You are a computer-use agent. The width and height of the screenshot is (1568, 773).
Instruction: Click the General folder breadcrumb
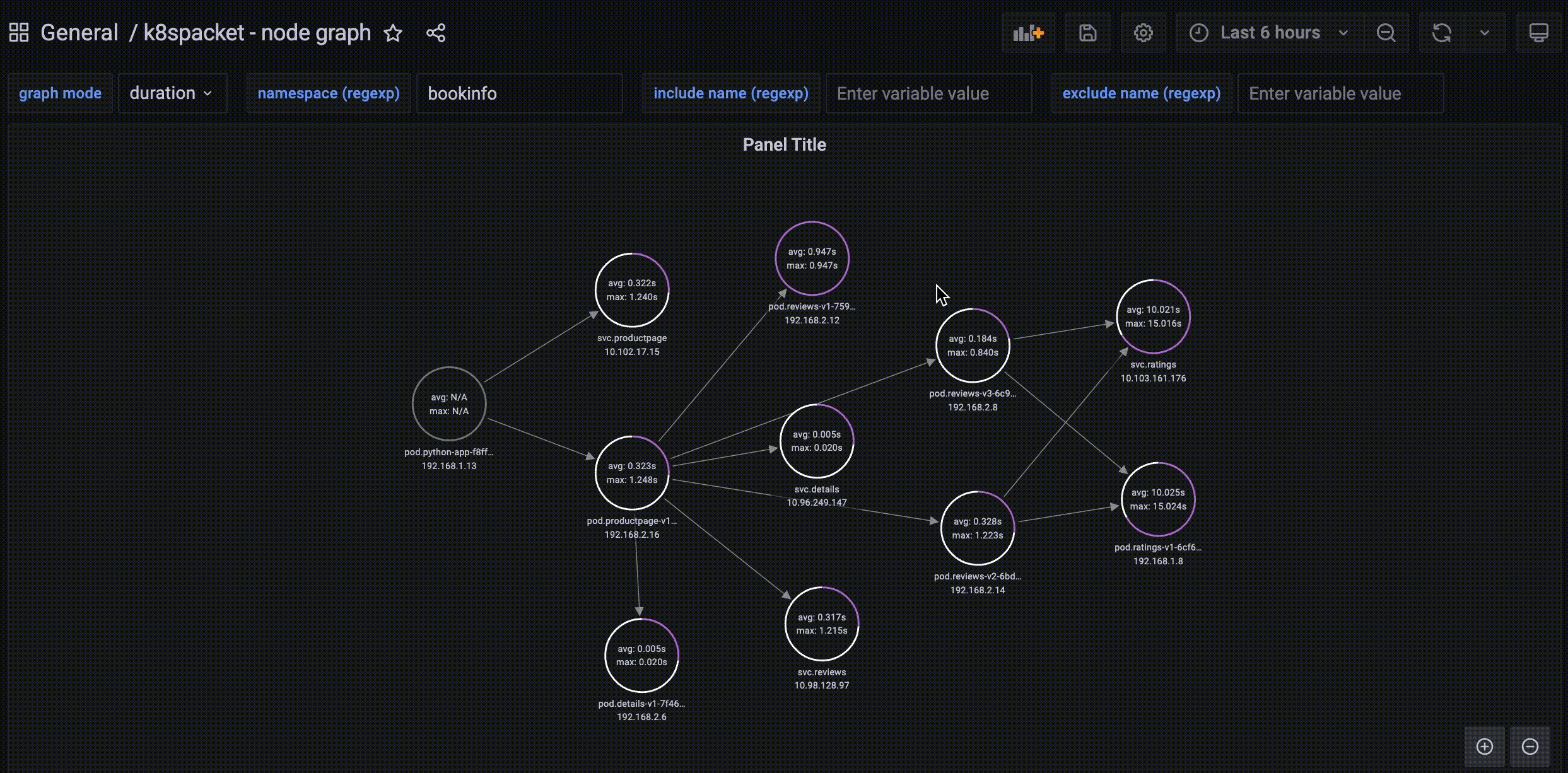point(79,33)
